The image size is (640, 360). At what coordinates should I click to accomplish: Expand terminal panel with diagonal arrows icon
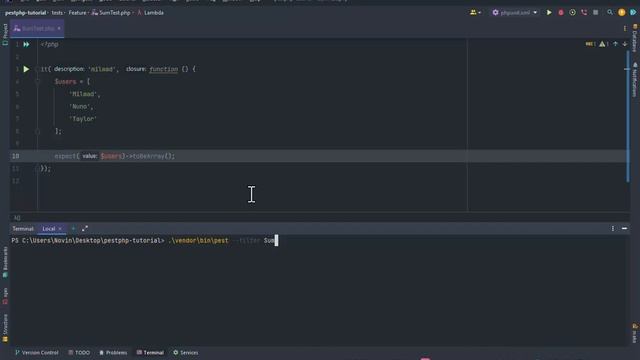[85, 229]
